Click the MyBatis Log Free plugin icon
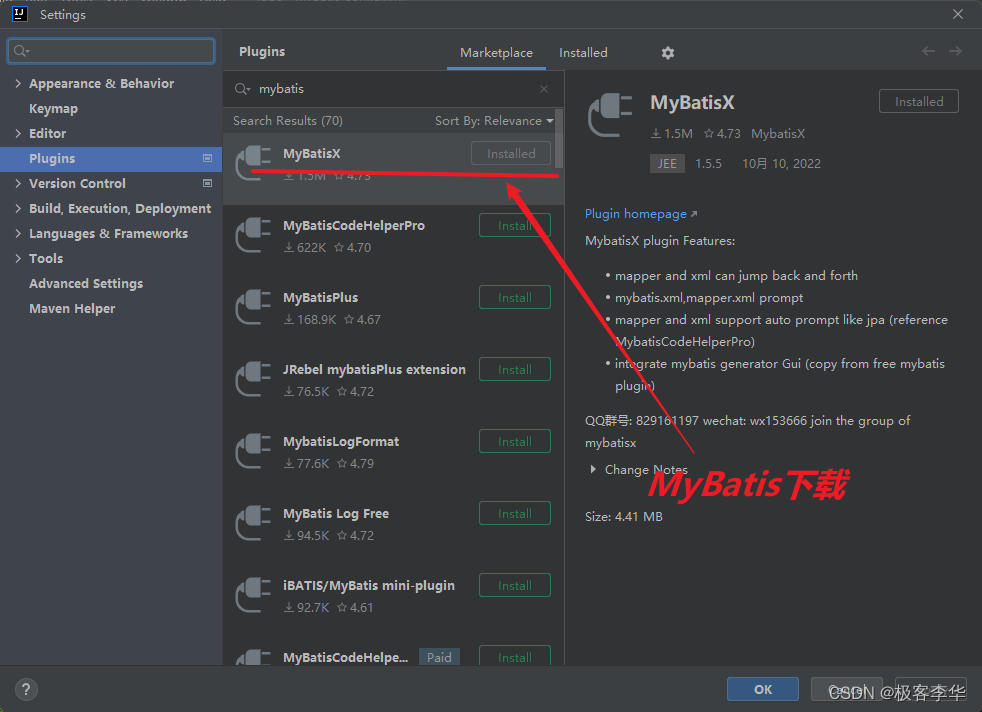This screenshot has width=982, height=712. pos(253,524)
